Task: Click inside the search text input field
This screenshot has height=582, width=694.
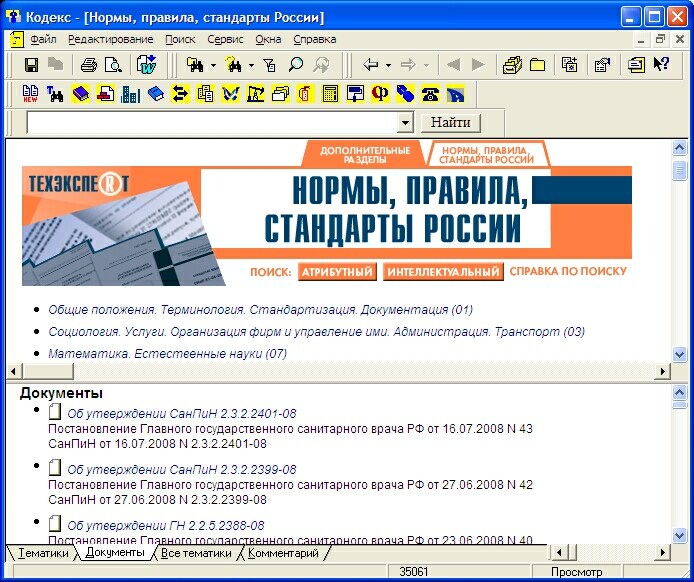Action: (x=212, y=122)
